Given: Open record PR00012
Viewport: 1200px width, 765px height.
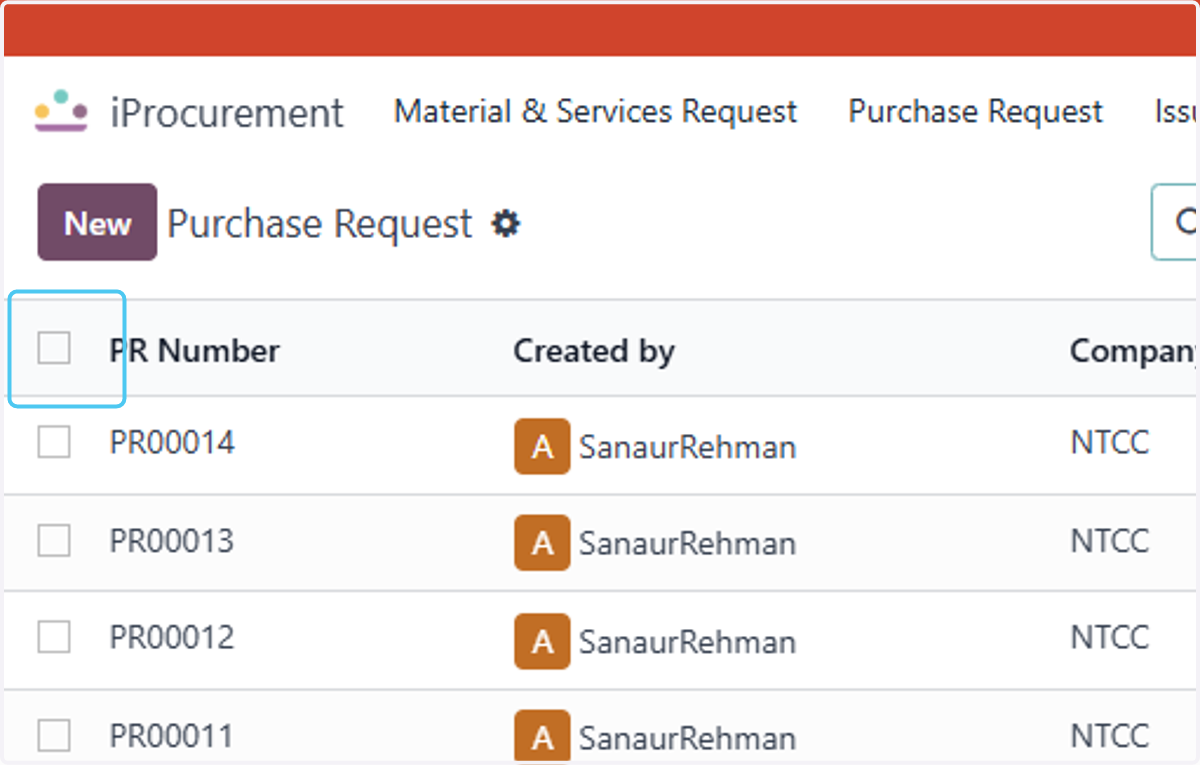Looking at the screenshot, I should (x=172, y=636).
